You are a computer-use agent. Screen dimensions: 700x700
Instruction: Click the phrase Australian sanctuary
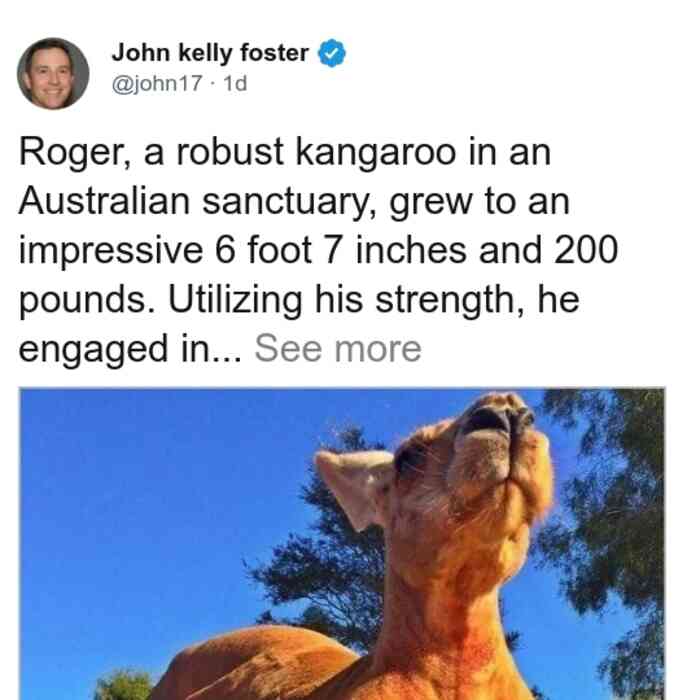click(x=192, y=201)
